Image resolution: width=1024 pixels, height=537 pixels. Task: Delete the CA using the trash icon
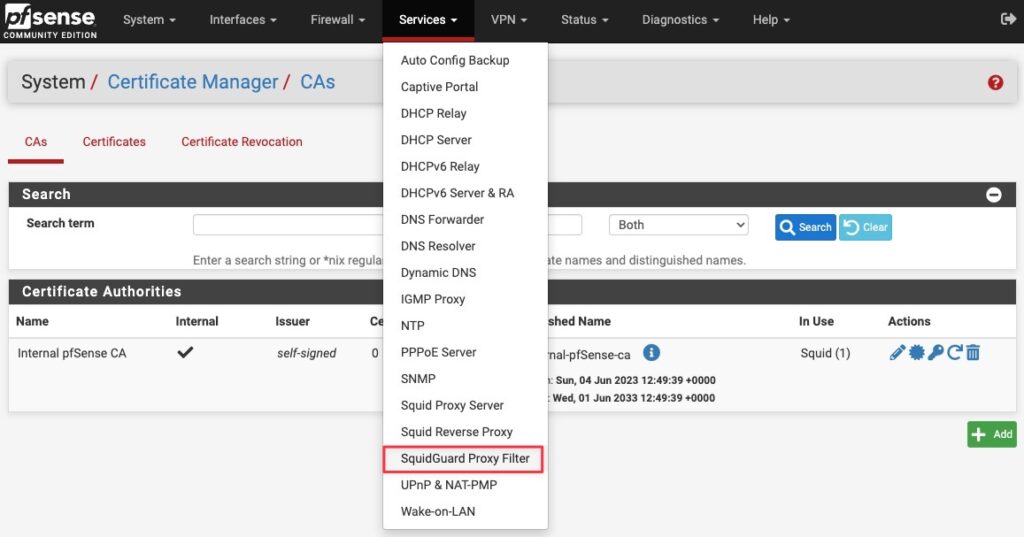973,353
